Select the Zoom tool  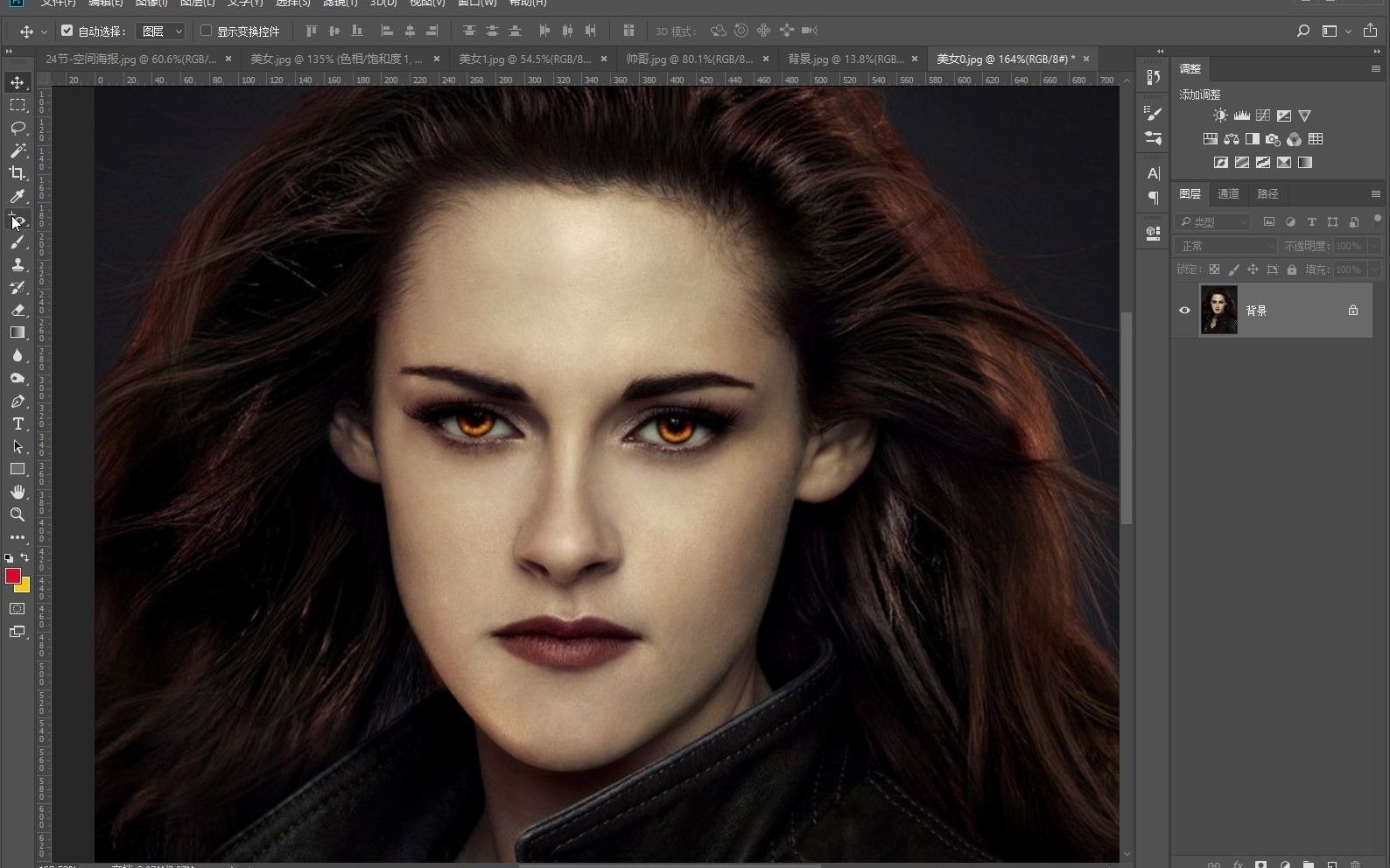coord(18,514)
